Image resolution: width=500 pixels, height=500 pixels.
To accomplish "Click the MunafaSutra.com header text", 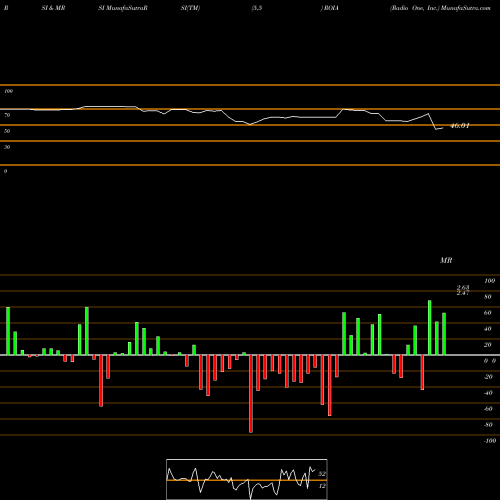I will (466, 8).
